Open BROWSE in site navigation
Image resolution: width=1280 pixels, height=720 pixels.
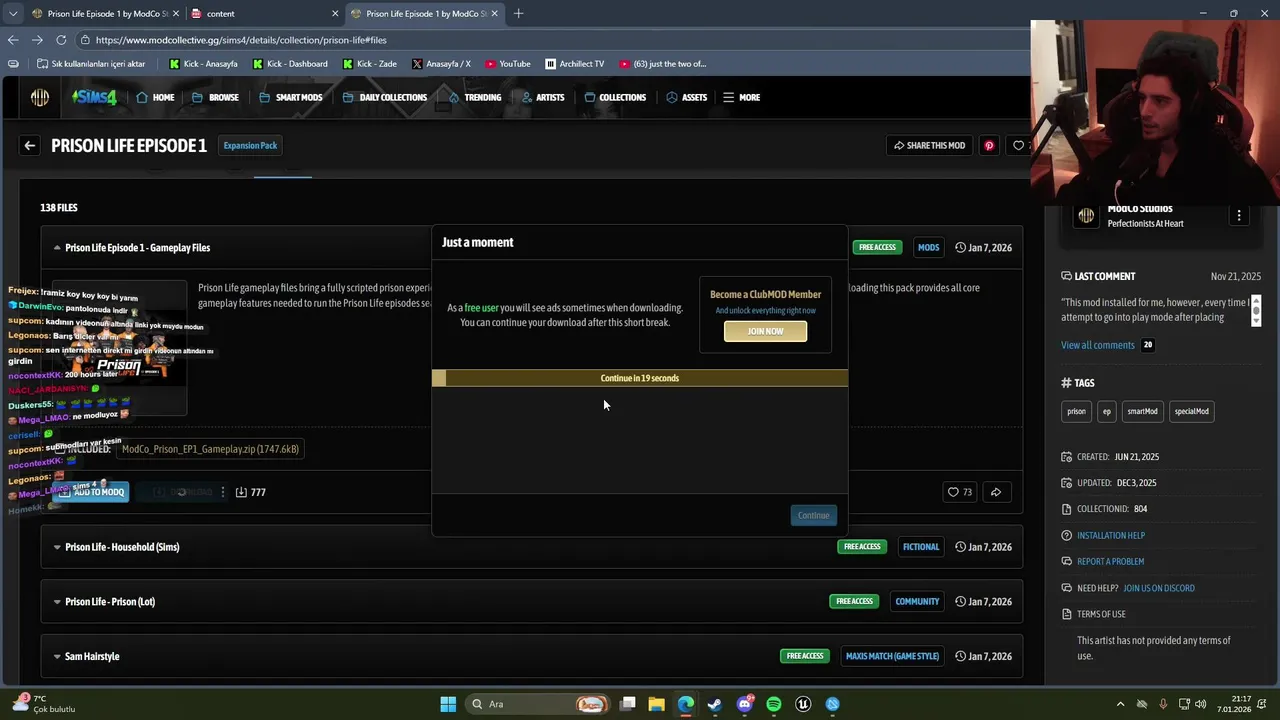point(215,97)
